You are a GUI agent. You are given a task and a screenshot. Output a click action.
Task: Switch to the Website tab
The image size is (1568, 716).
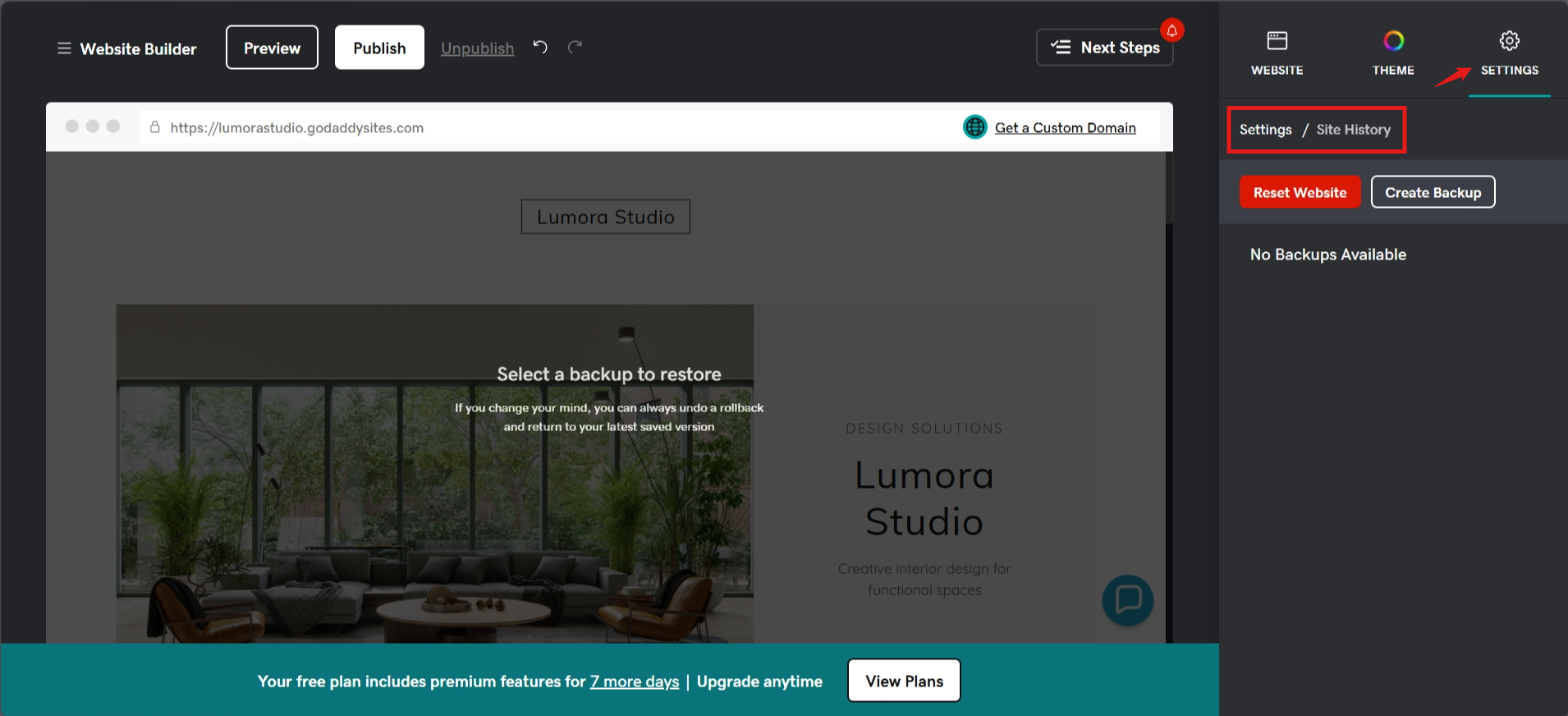pos(1277,53)
